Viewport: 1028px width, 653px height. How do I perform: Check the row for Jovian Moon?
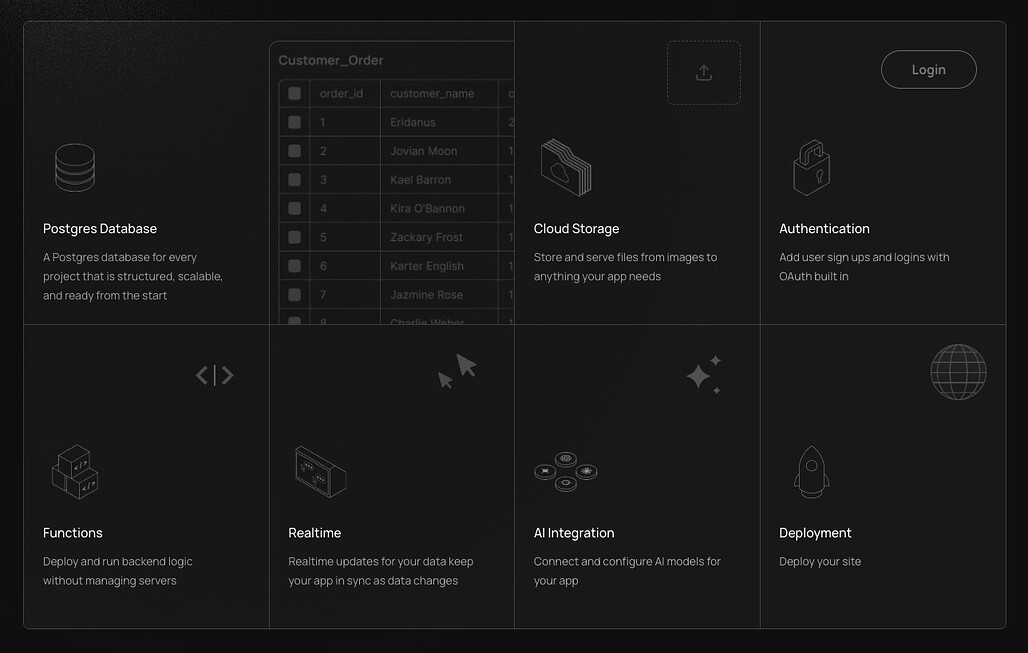[294, 151]
